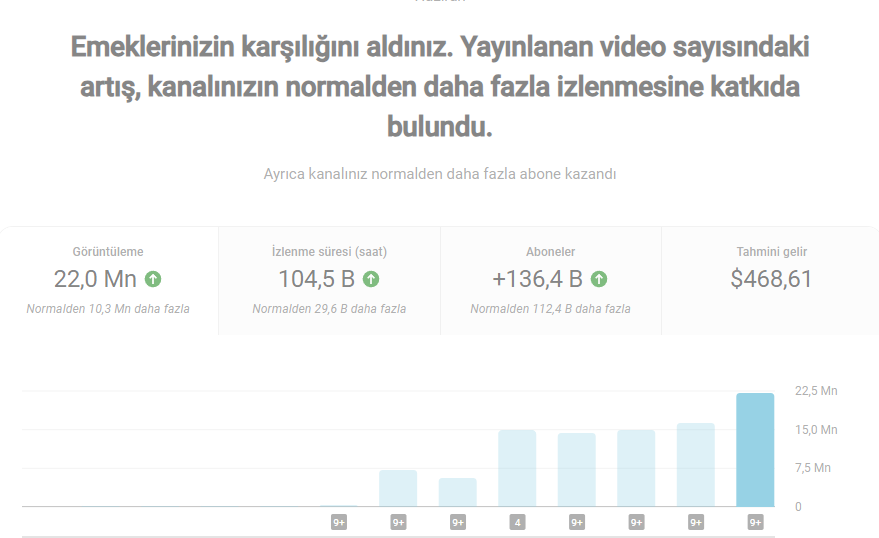
Task: Click 'Normalden 112,4 B daha fazla' text
Action: click(550, 309)
